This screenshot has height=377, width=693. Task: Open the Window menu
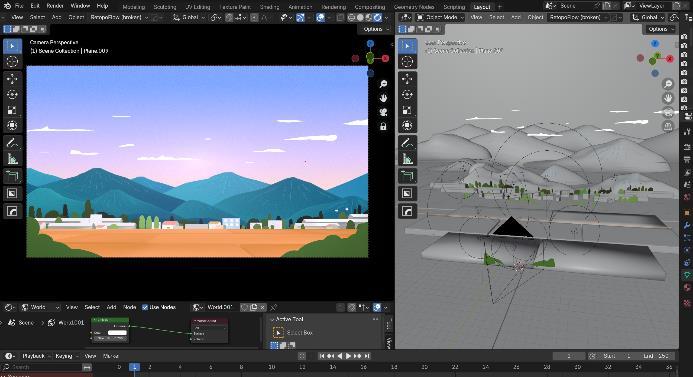[x=80, y=6]
